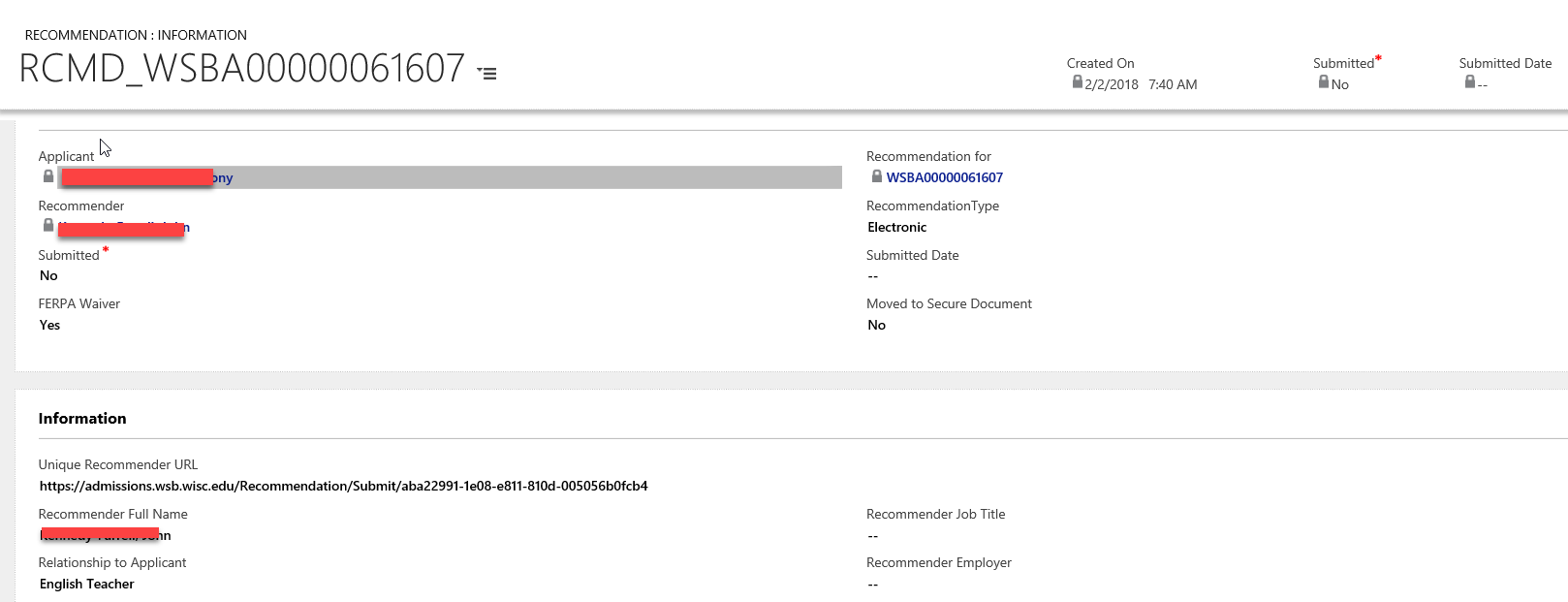Open the WSBA00000061607 recommendation link
Viewport: 1568px width, 602px height.
tap(944, 177)
